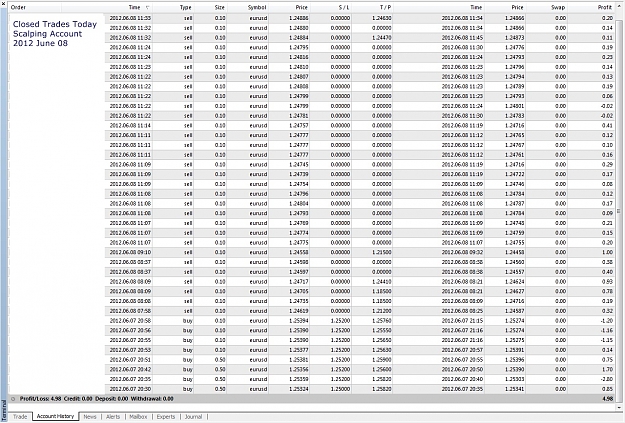Click the close time 2012.06.08 08:25
Viewport: 625px width, 423px height.
click(x=462, y=311)
